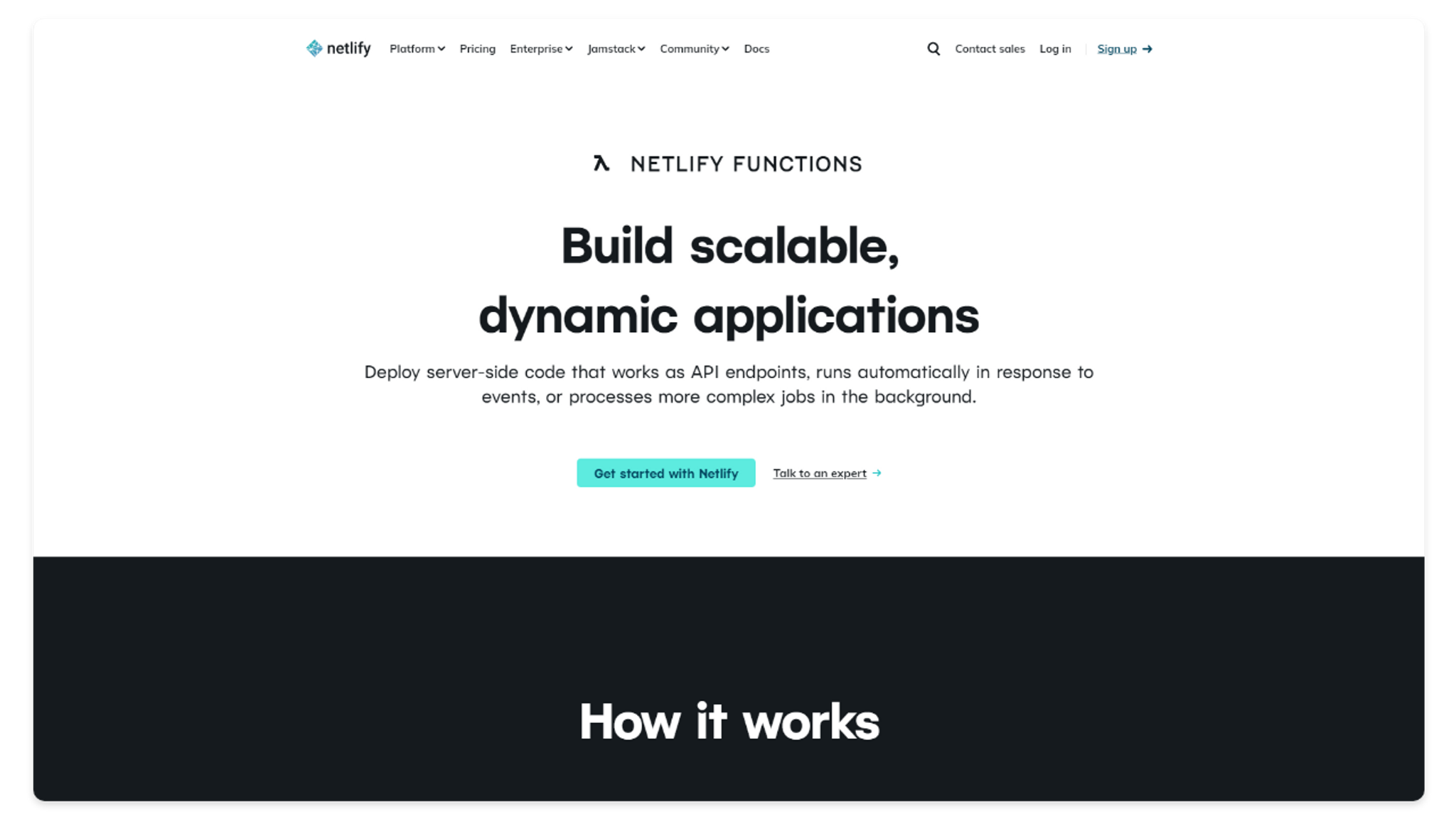Viewport: 1456px width, 819px height.
Task: Expand the Community dropdown menu
Action: pos(695,48)
